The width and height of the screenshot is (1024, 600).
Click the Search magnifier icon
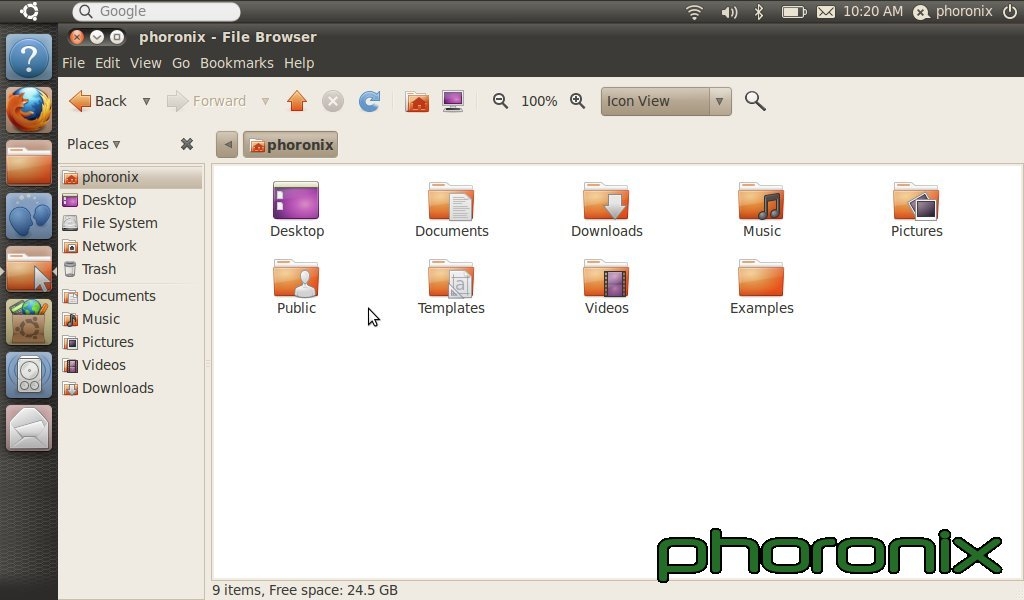point(755,101)
